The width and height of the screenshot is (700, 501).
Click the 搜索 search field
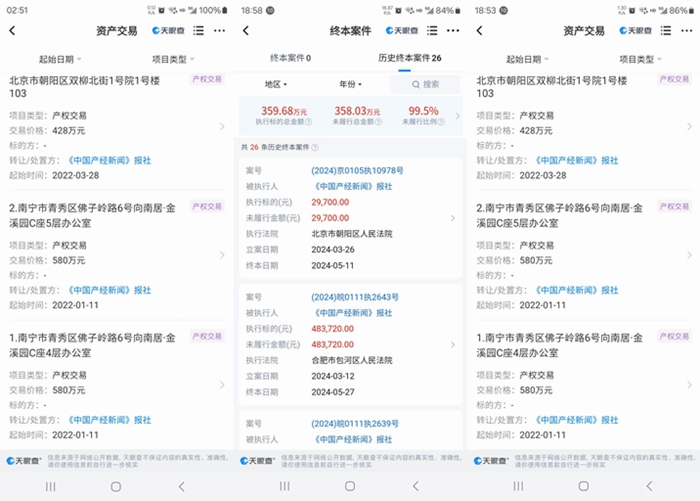pos(424,85)
